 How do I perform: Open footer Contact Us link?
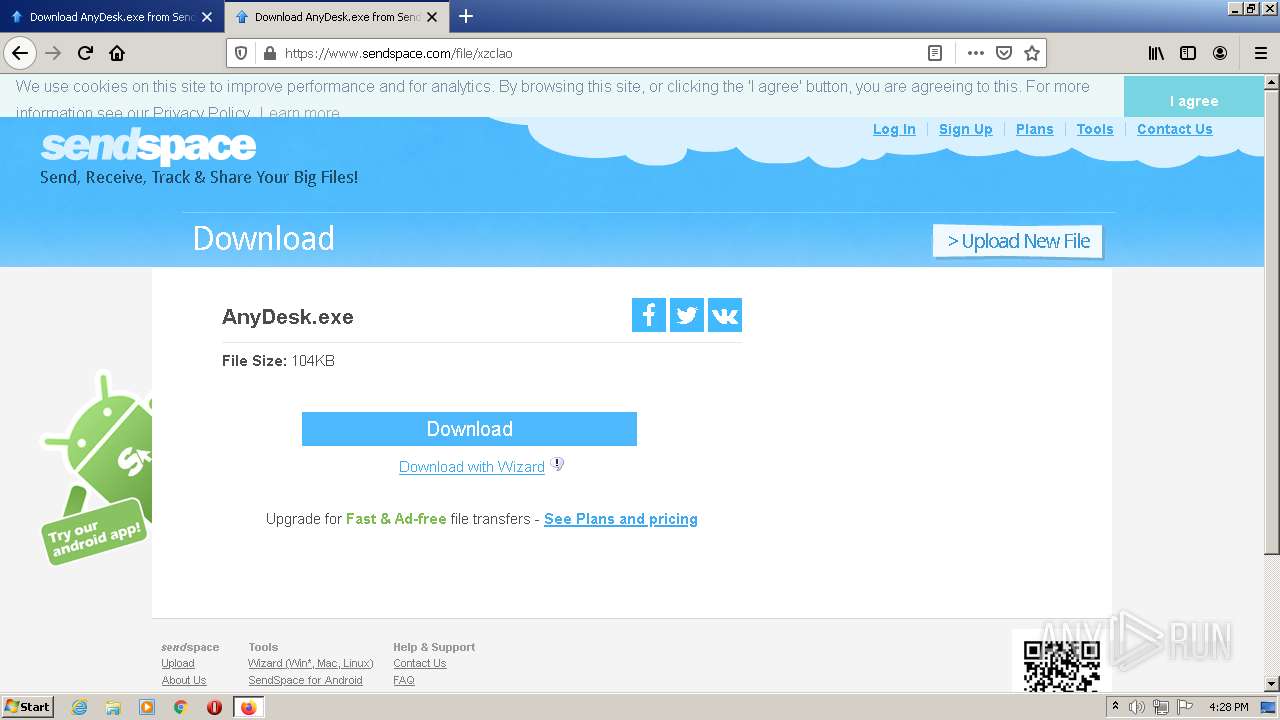420,663
